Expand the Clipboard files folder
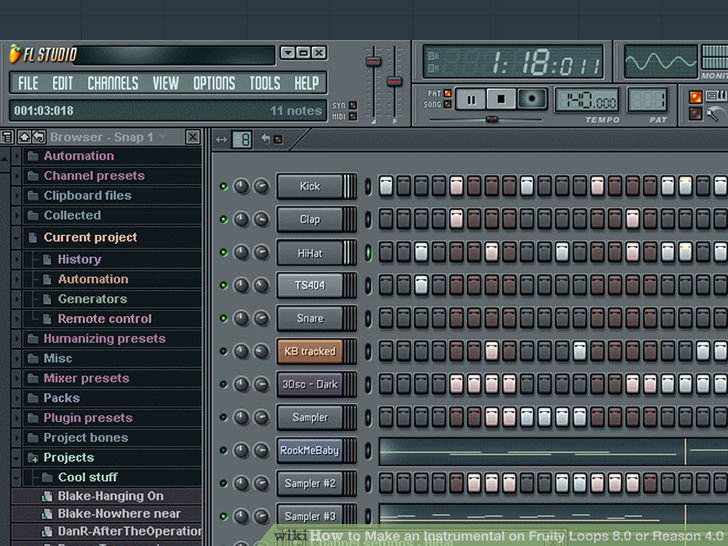The height and width of the screenshot is (546, 728). [x=16, y=195]
